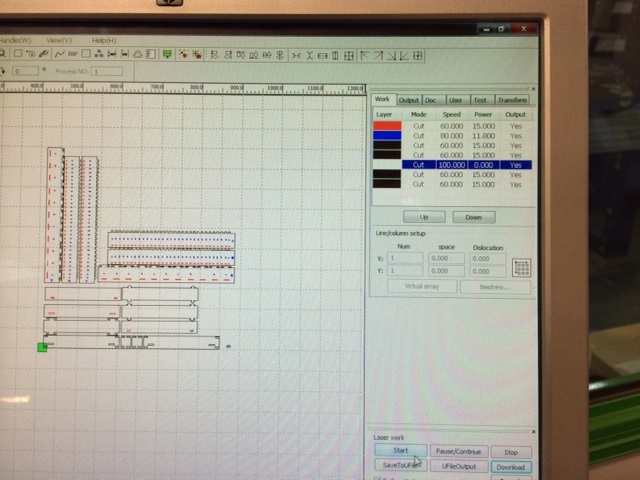Click the same horizontal spacing icon
This screenshot has width=640, height=480.
[x=296, y=56]
